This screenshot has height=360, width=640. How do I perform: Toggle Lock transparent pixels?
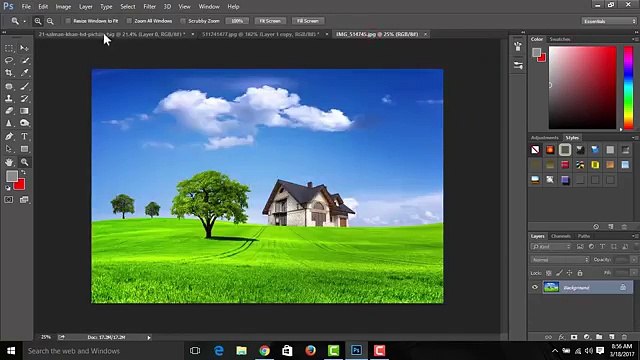coord(549,273)
